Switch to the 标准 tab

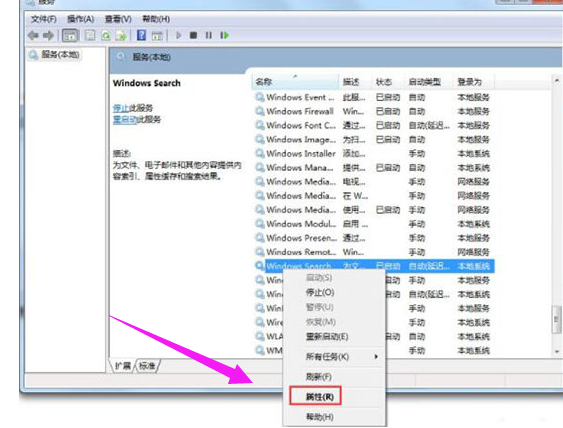point(147,366)
